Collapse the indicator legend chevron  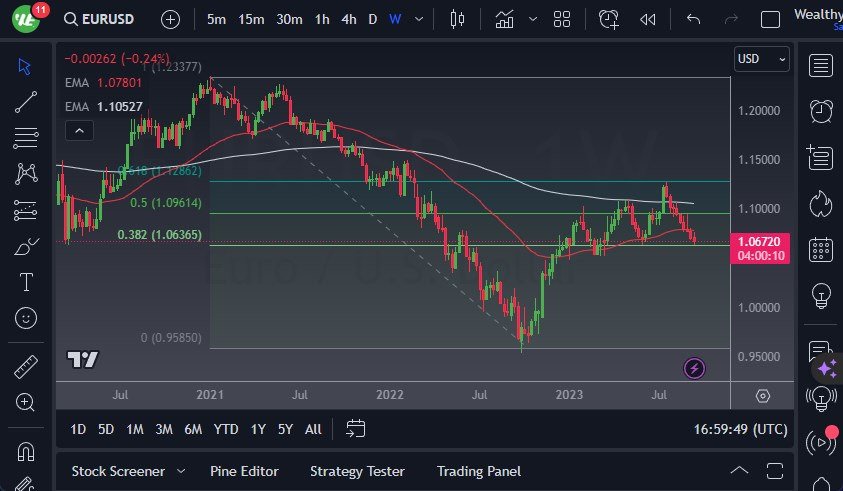(x=79, y=130)
